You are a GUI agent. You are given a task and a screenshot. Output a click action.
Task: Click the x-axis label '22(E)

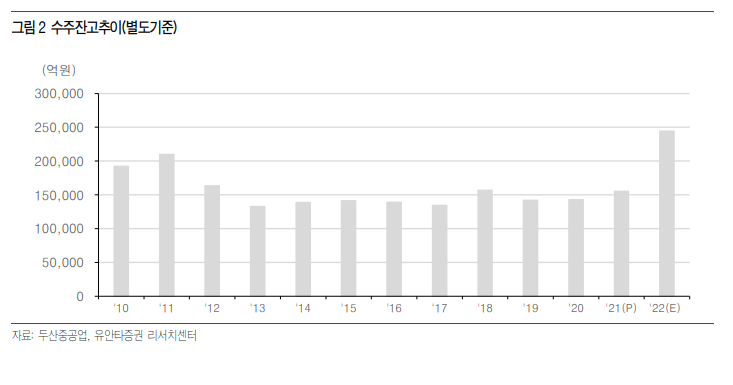665,308
